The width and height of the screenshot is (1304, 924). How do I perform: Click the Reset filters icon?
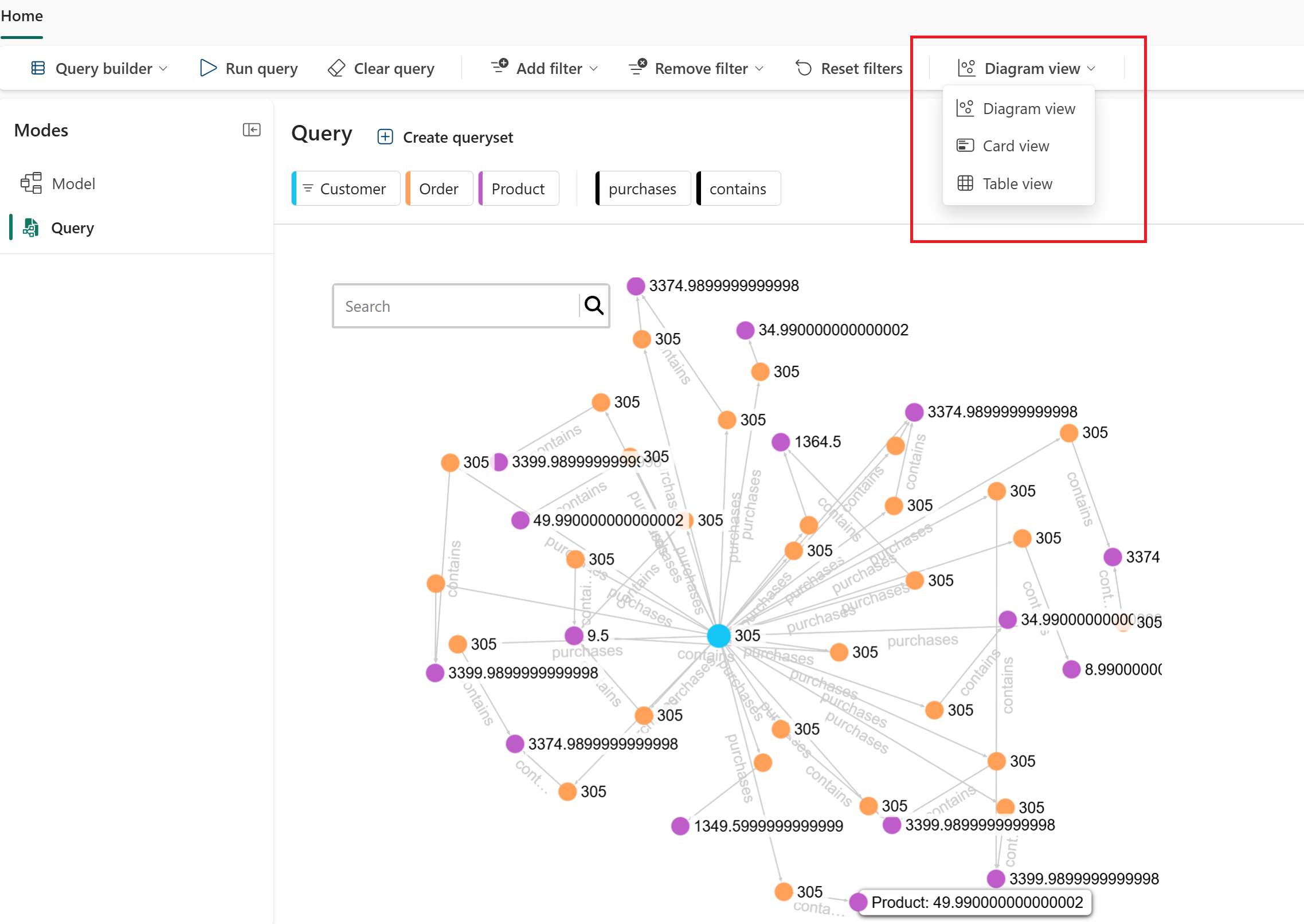(x=804, y=68)
